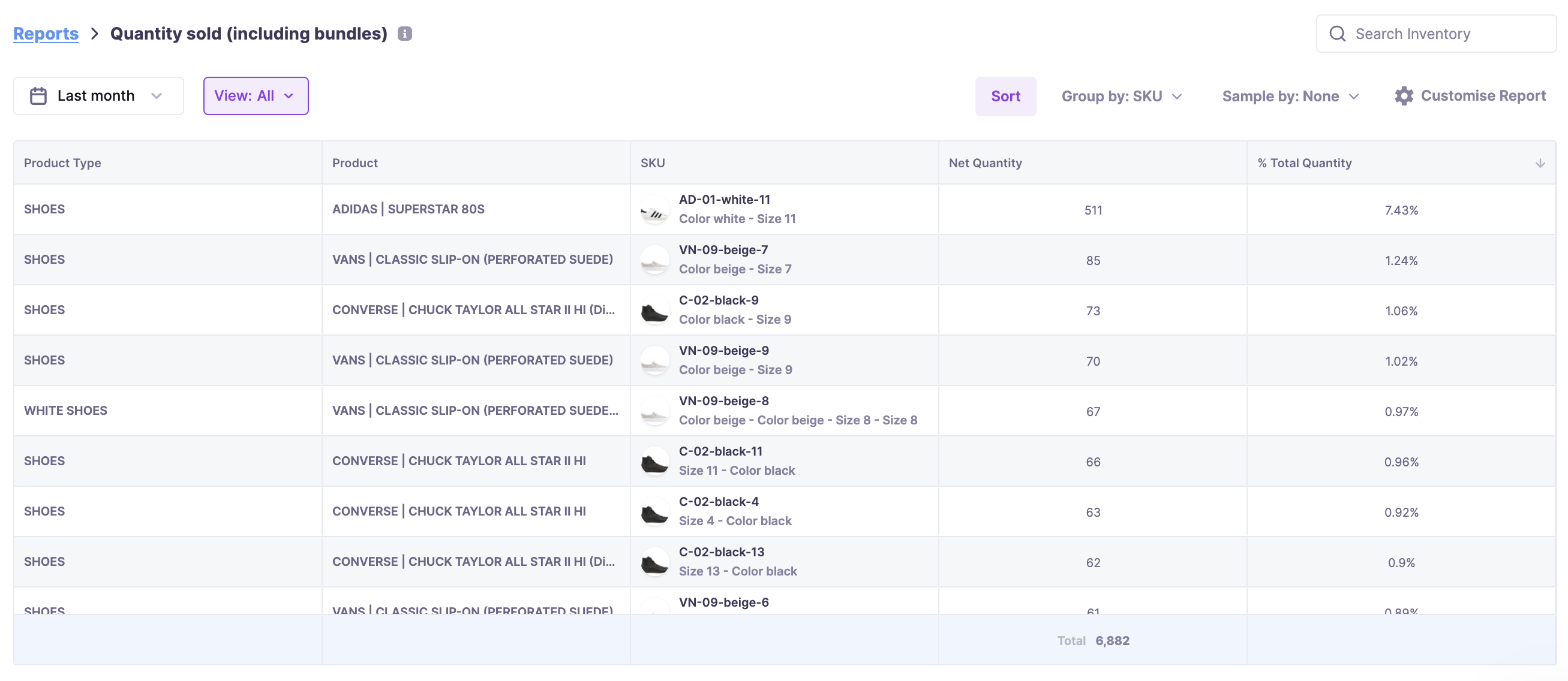Open Group by: SKU dropdown

tap(1121, 96)
